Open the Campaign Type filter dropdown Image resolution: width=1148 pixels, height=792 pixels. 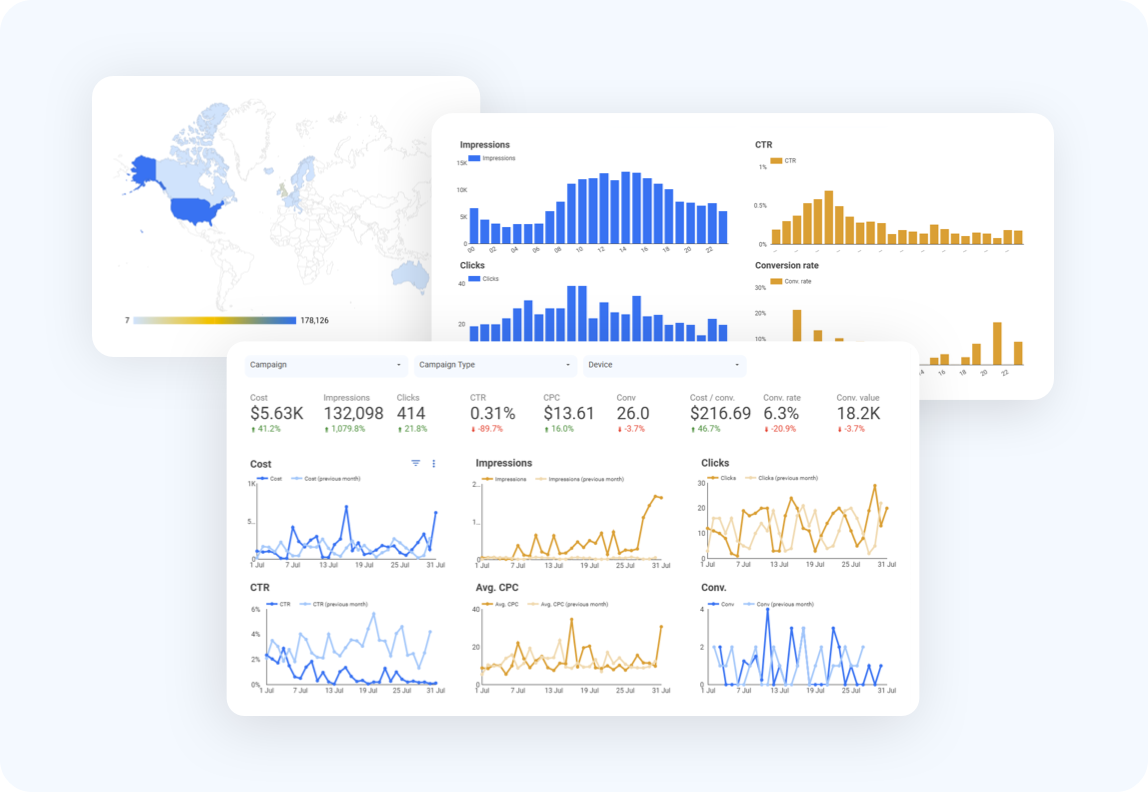pyautogui.click(x=495, y=365)
